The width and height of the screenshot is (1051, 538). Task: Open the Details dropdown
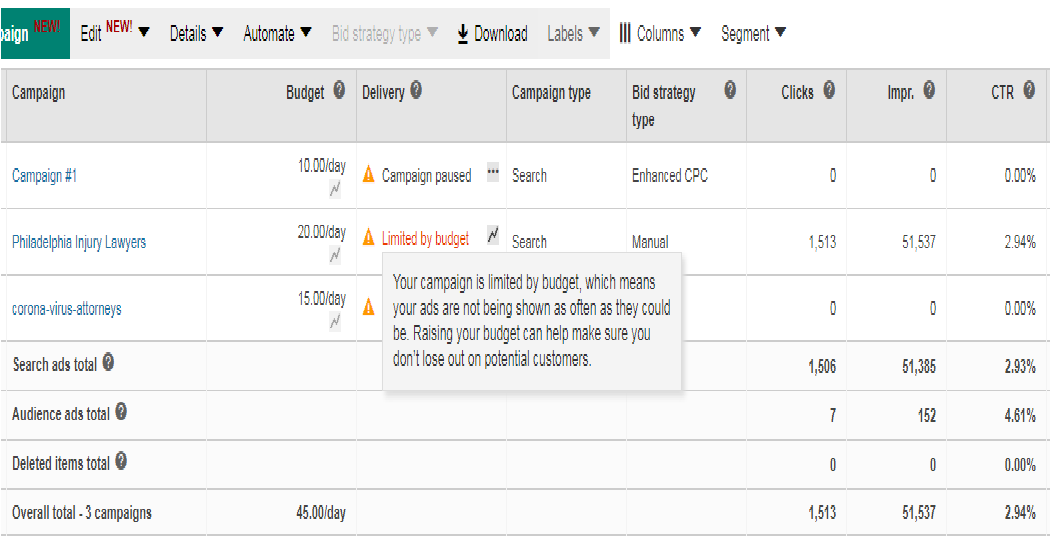(x=196, y=33)
